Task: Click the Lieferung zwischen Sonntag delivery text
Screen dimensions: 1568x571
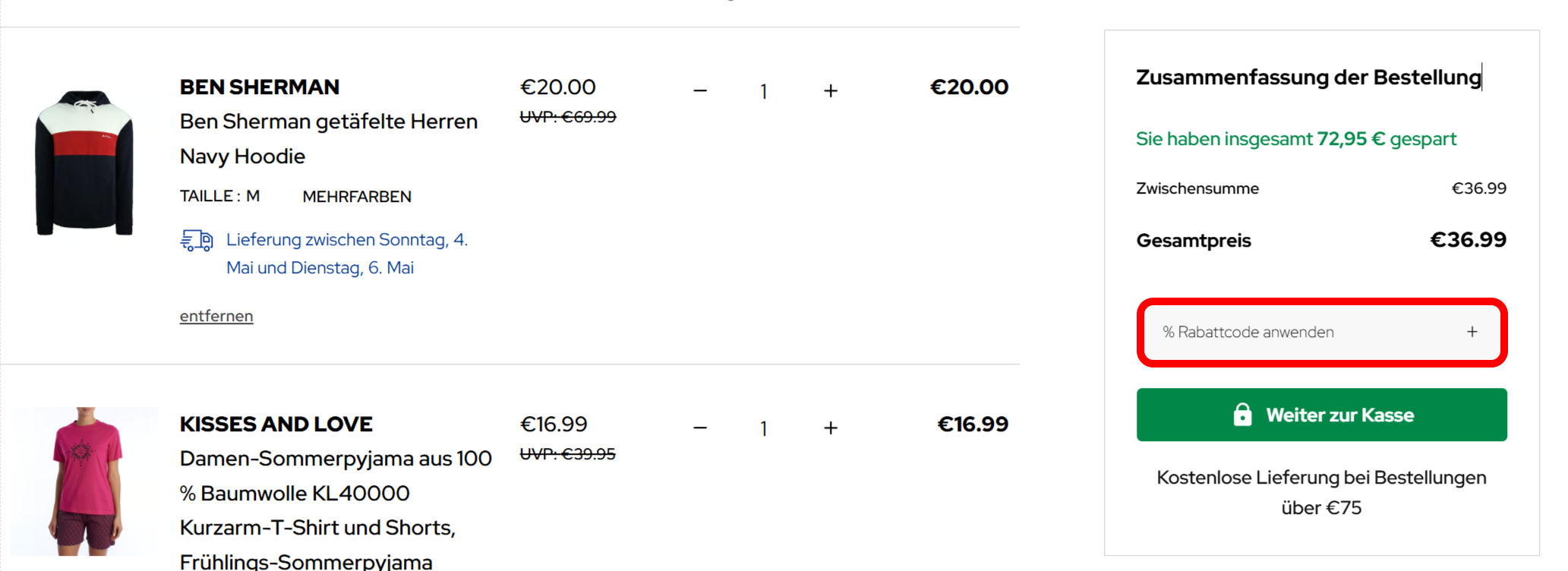Action: [x=347, y=254]
